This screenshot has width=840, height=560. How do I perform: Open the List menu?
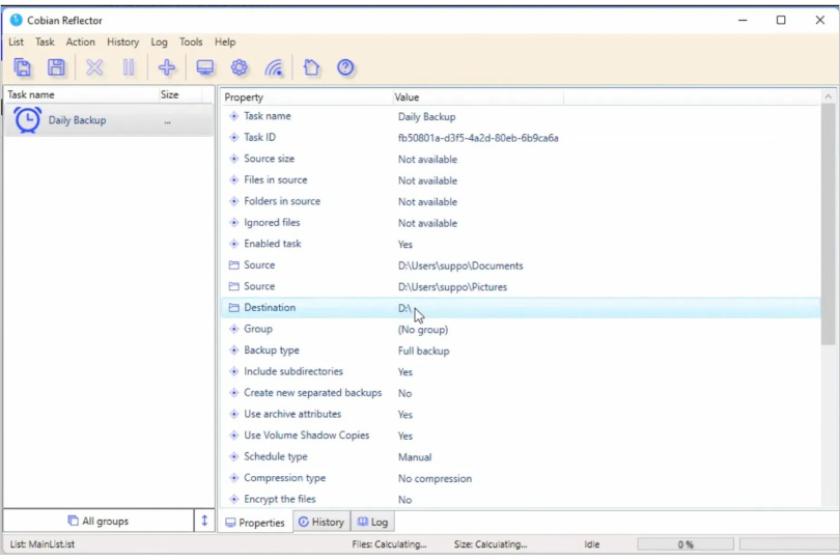[x=16, y=42]
